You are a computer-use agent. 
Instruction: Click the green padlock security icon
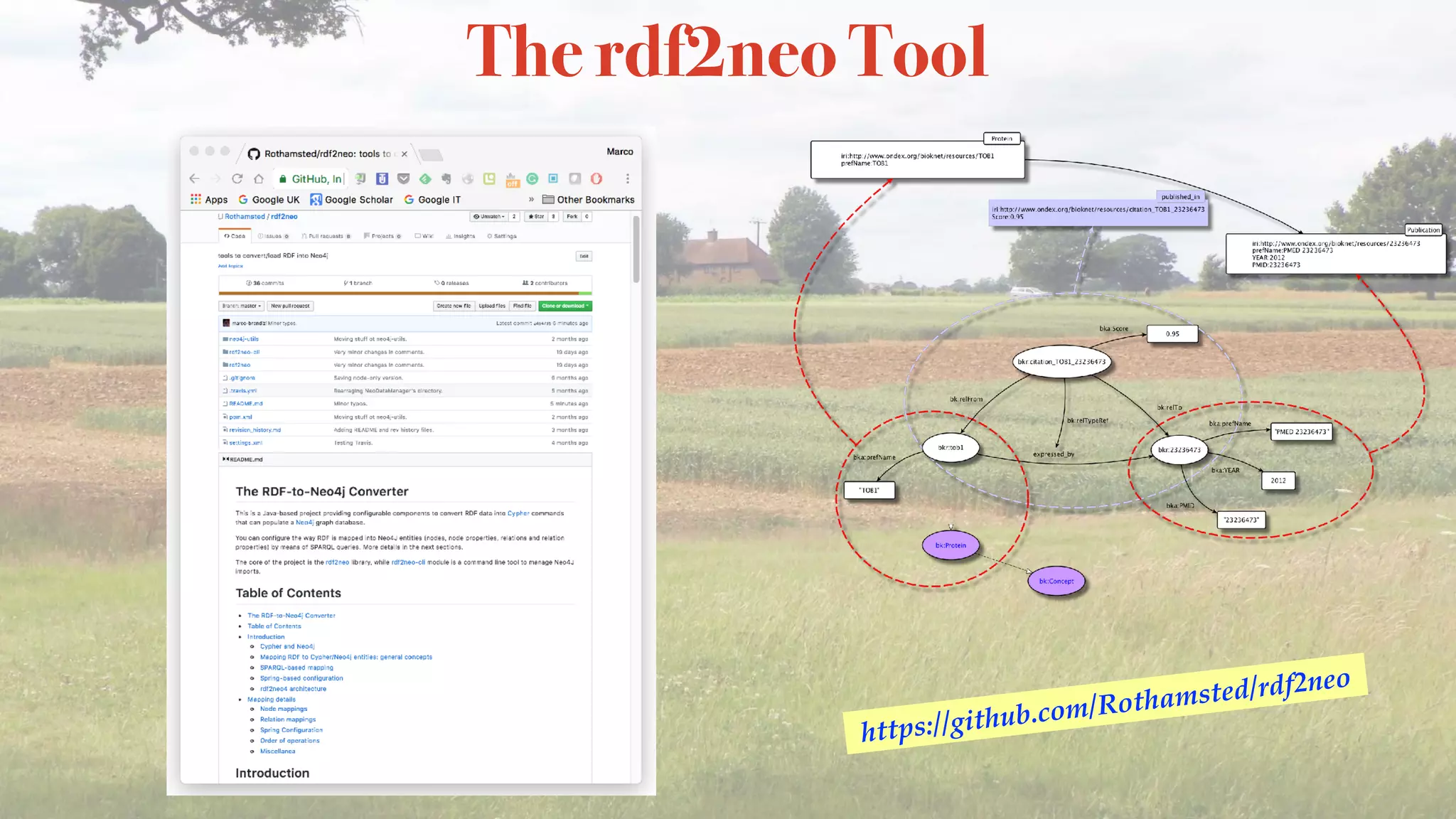(x=283, y=179)
